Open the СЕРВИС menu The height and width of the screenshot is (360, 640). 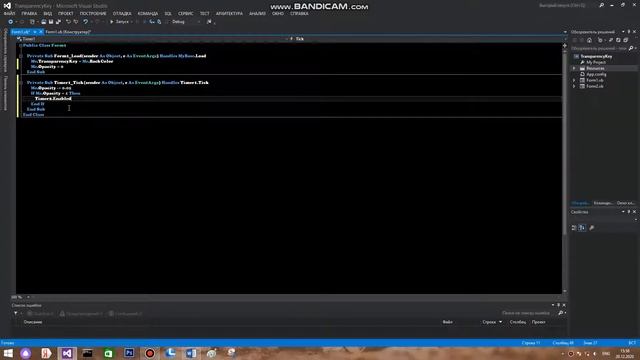(x=185, y=13)
